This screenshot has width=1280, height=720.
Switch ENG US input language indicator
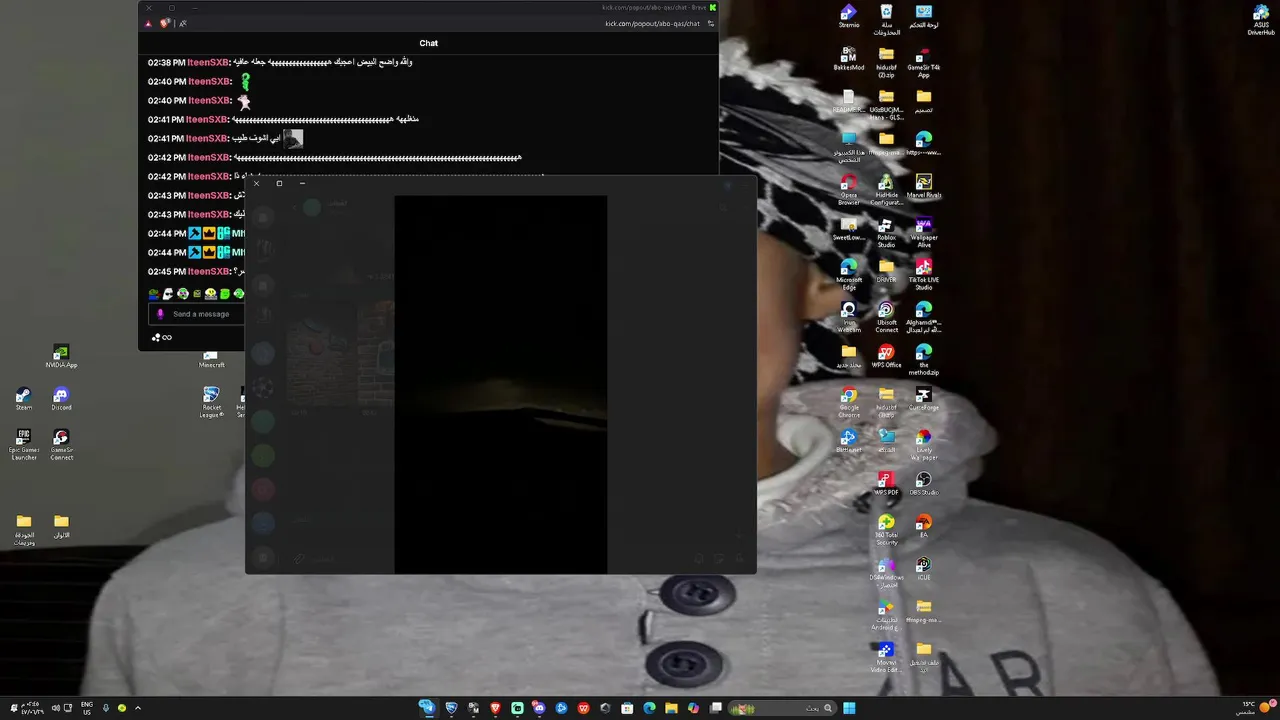(87, 708)
